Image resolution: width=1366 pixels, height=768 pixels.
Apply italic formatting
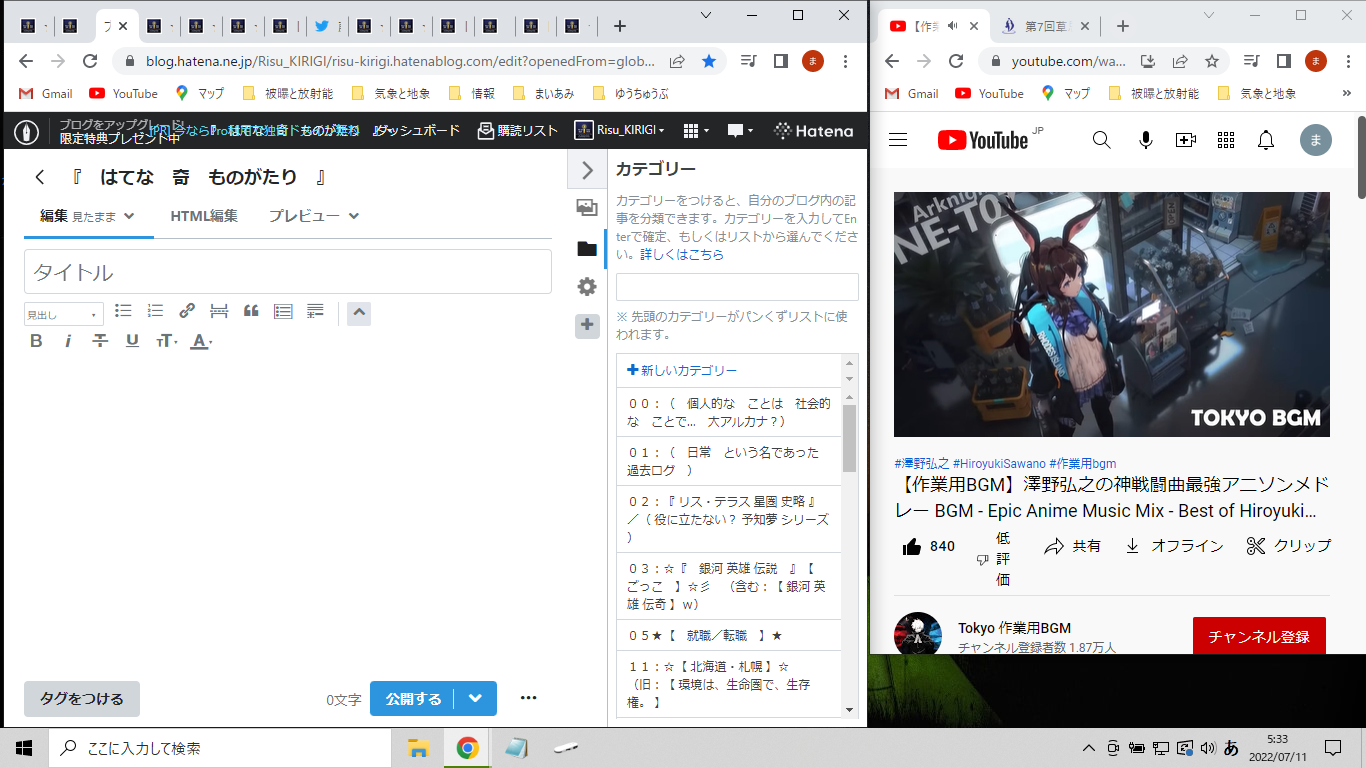(x=68, y=341)
